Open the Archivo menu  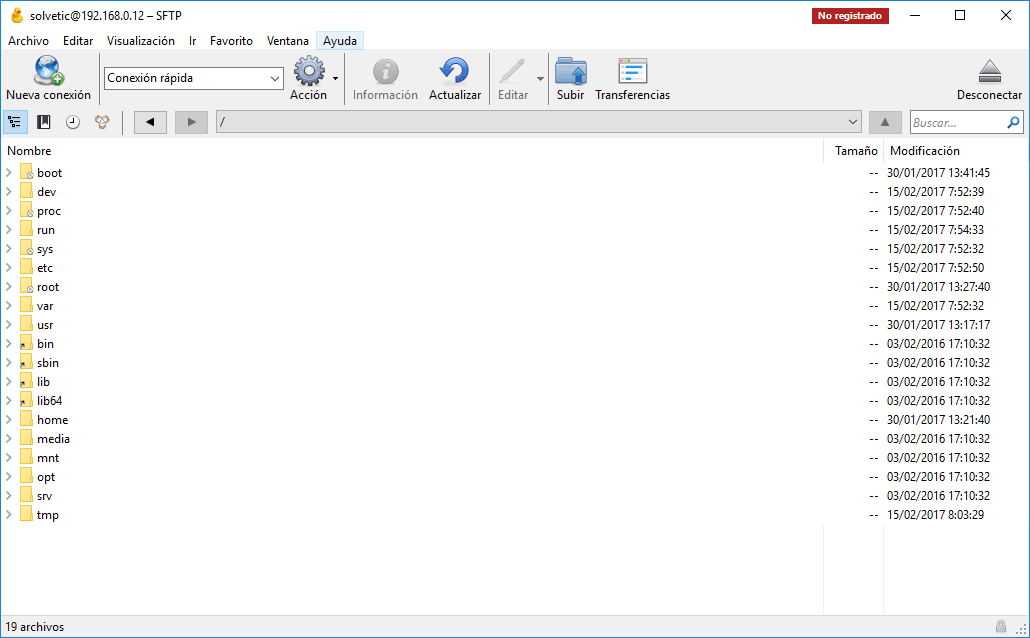[28, 41]
